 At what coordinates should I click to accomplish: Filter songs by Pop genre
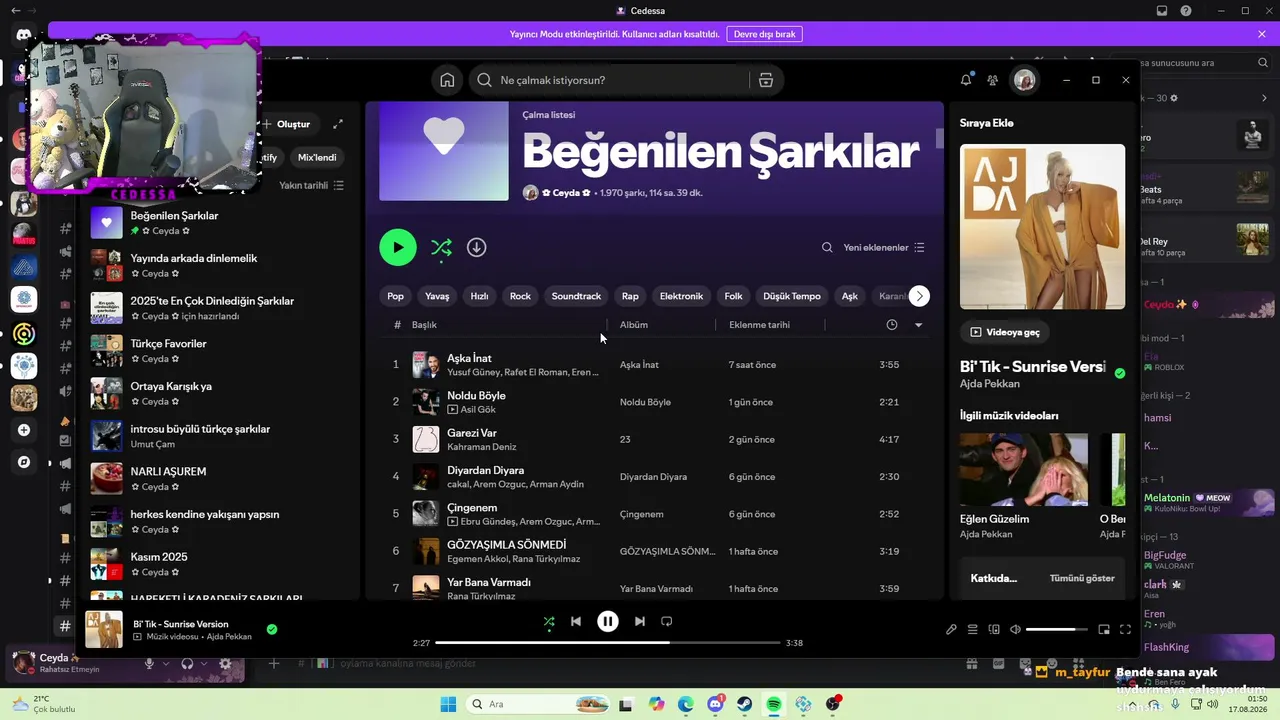[x=396, y=296]
